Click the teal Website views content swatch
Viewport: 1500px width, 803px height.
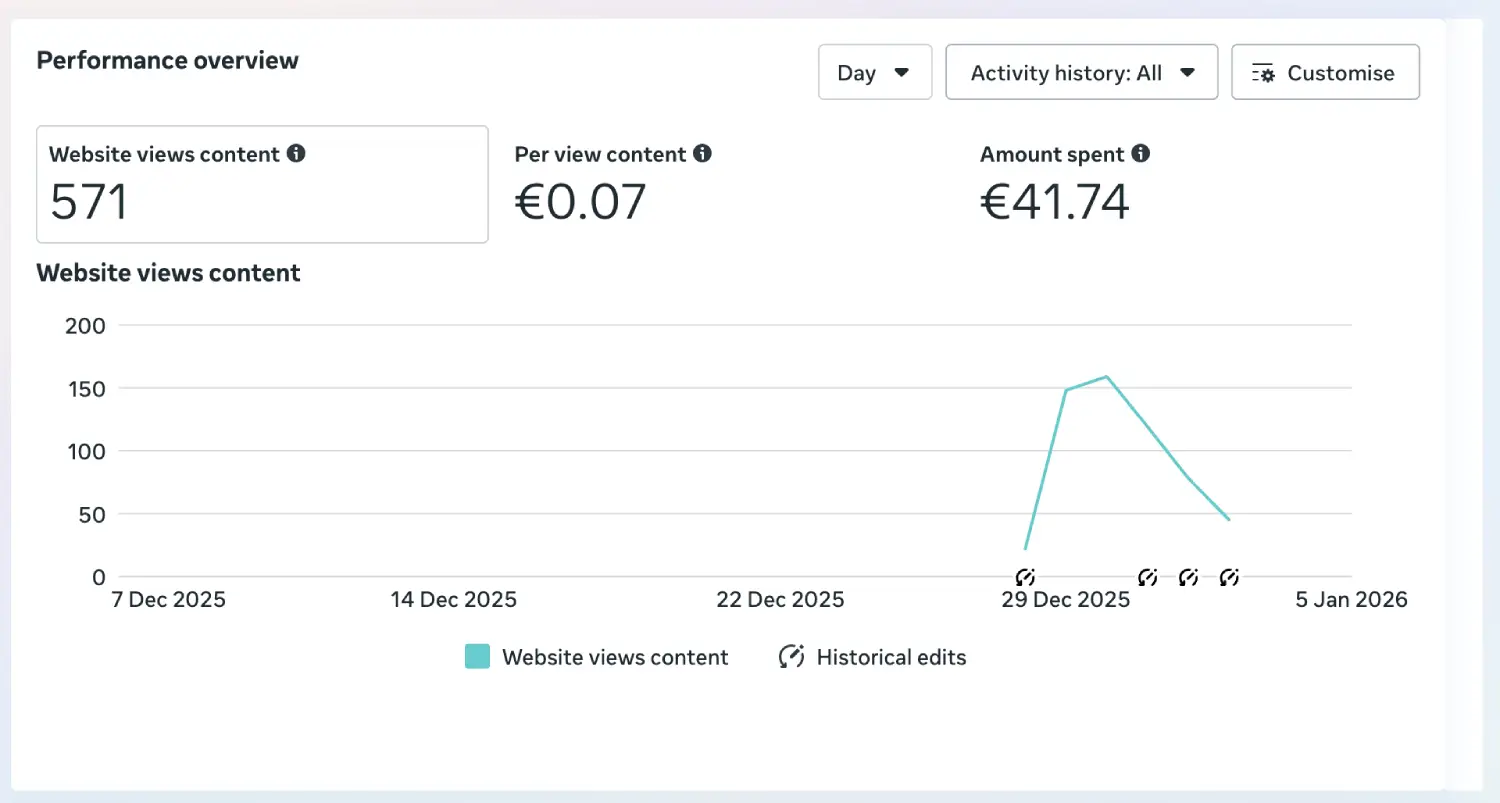point(477,657)
